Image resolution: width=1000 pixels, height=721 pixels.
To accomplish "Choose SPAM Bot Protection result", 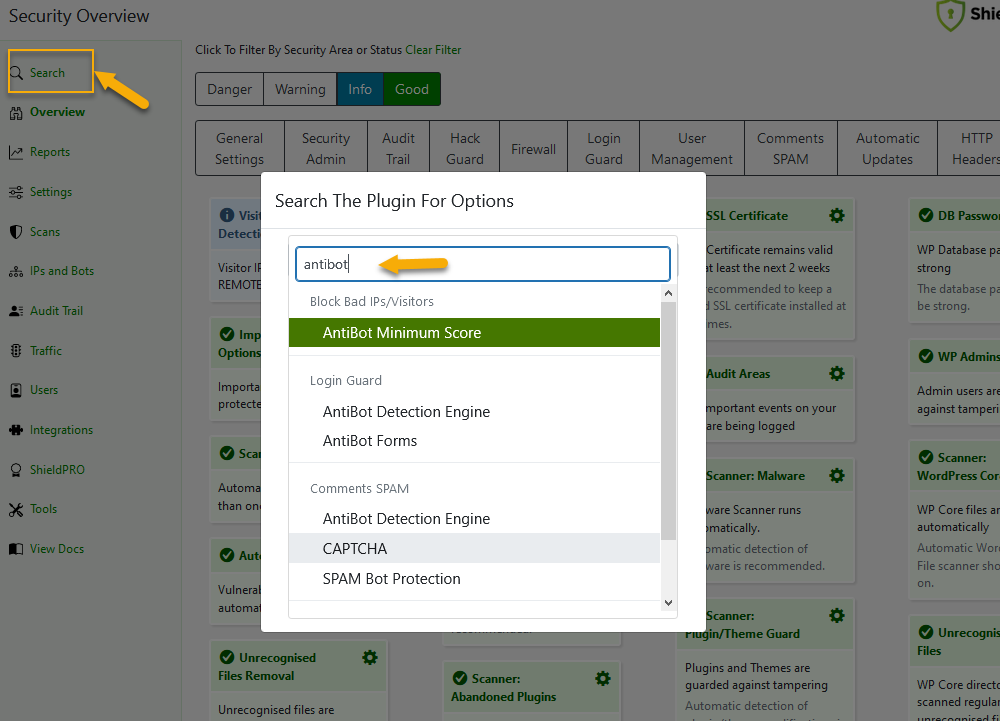I will click(x=474, y=579).
